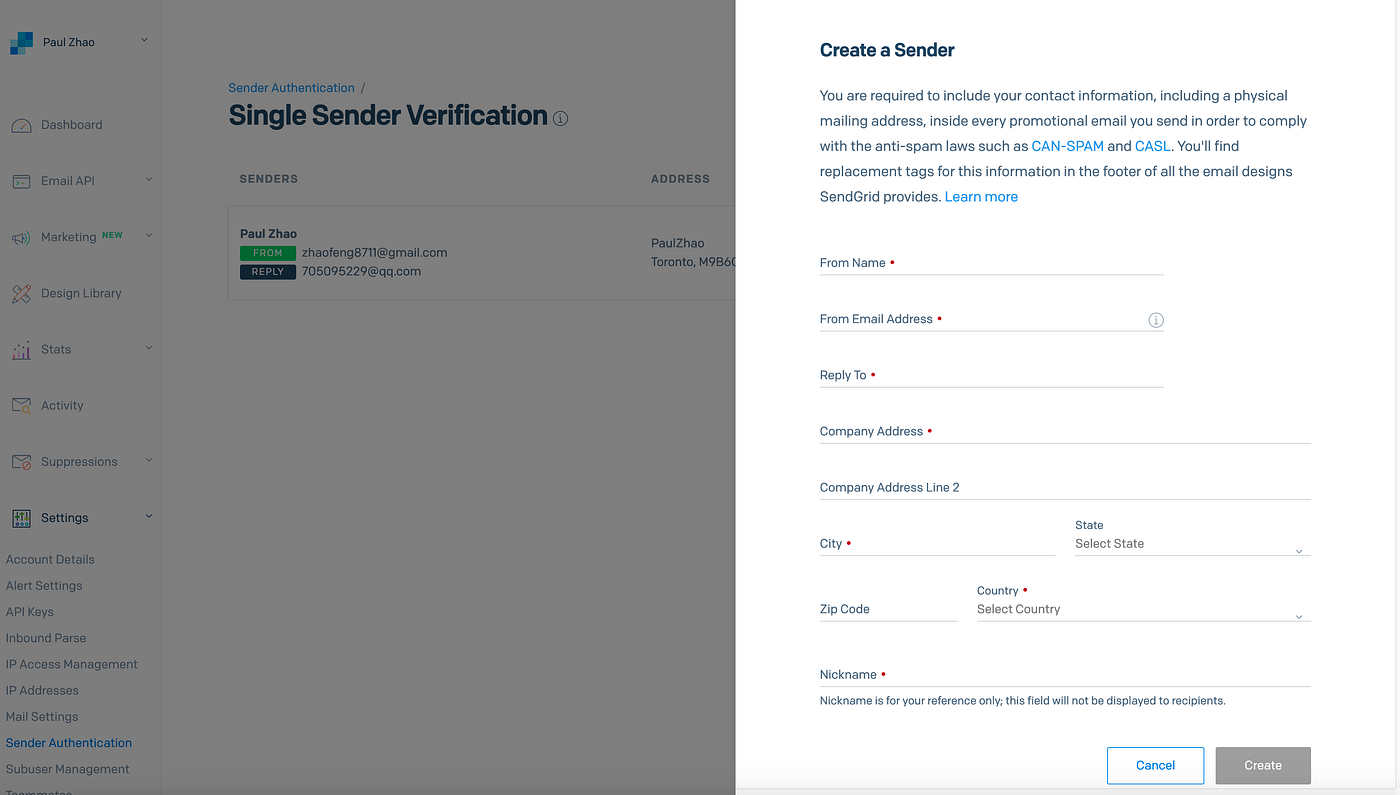Open Marketing via the megaphone icon

tap(22, 236)
